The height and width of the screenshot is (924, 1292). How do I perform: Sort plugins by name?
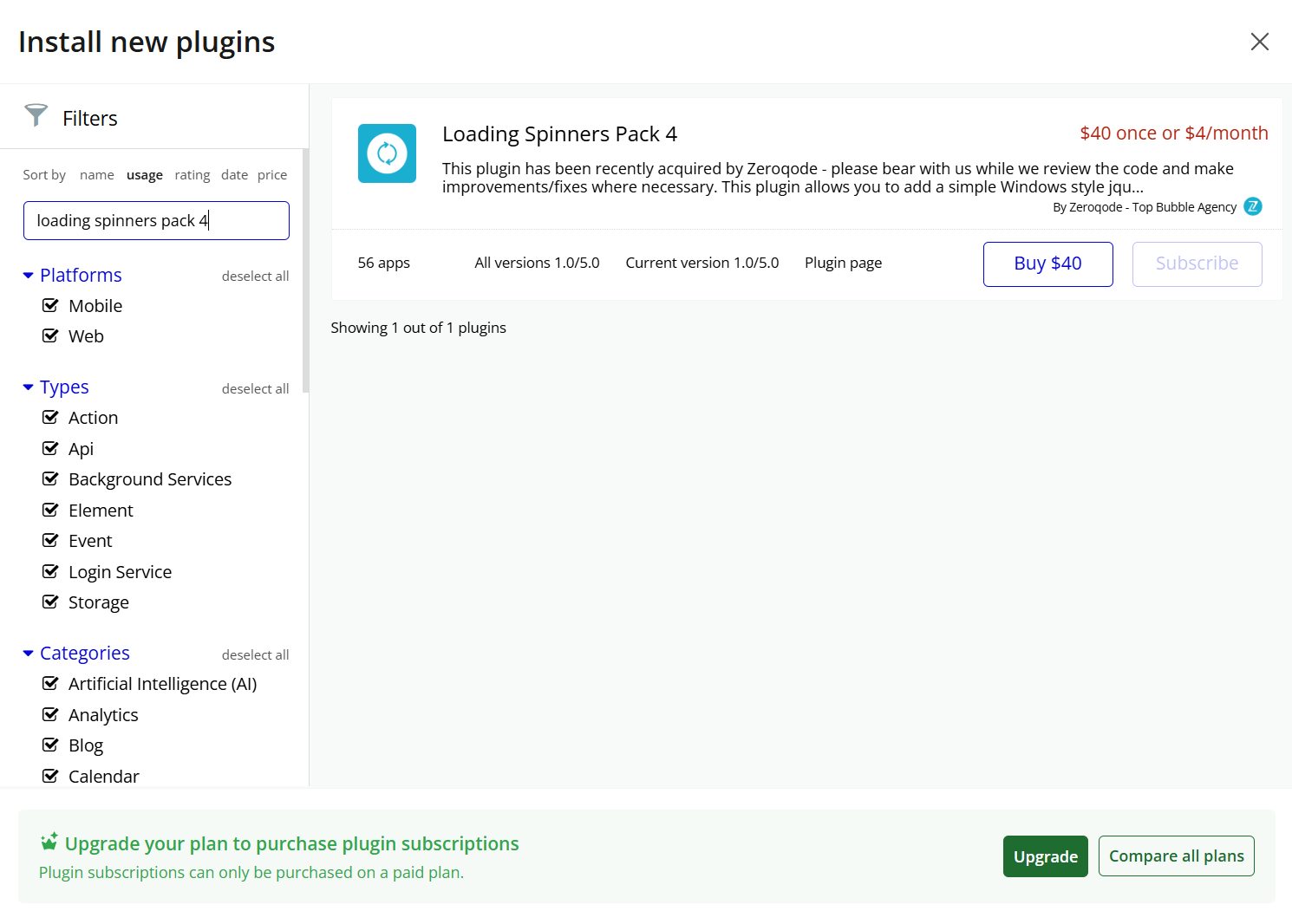[96, 175]
